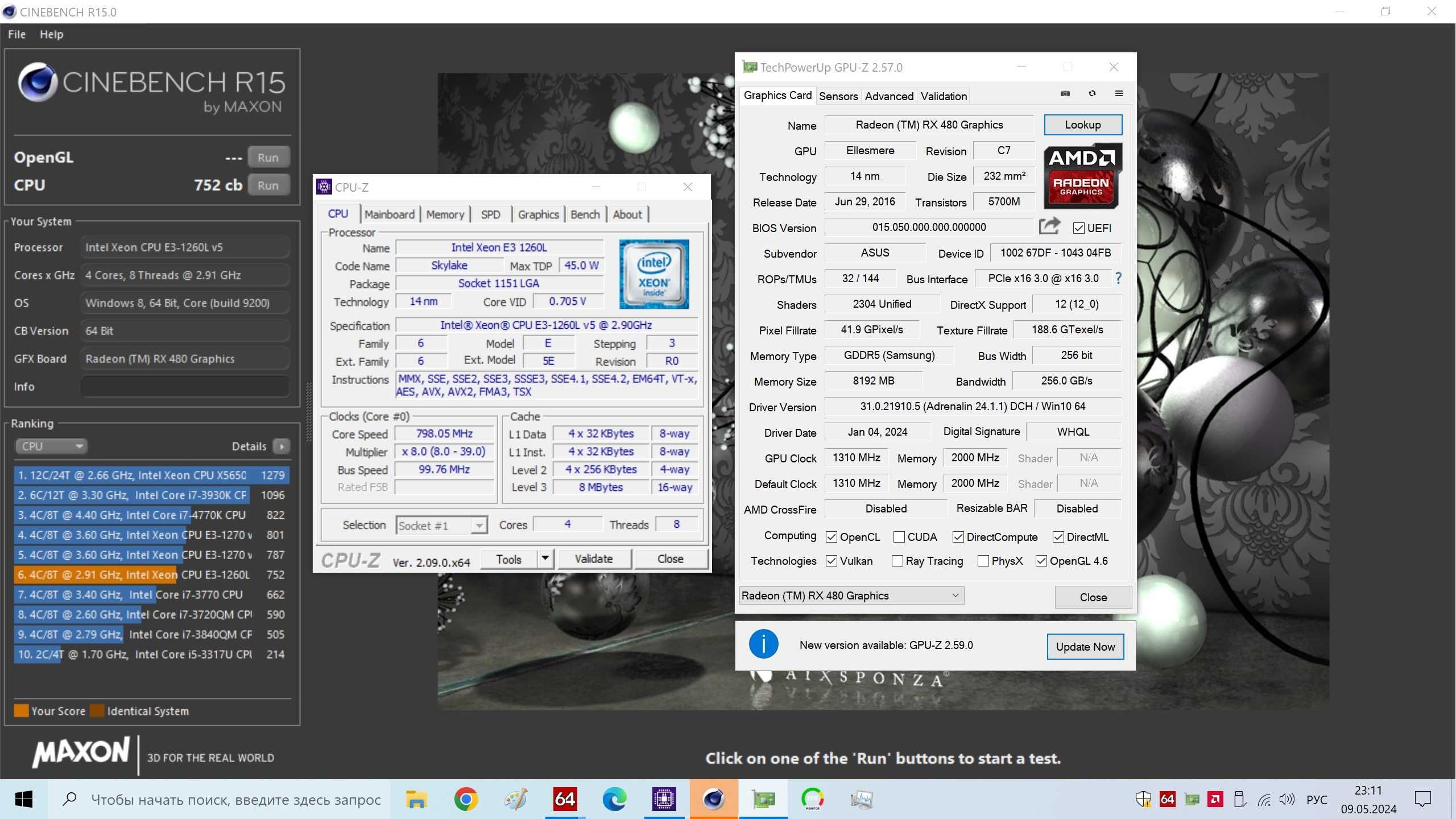The height and width of the screenshot is (819, 1456).
Task: Click the РУС language indicator
Action: pyautogui.click(x=1317, y=800)
